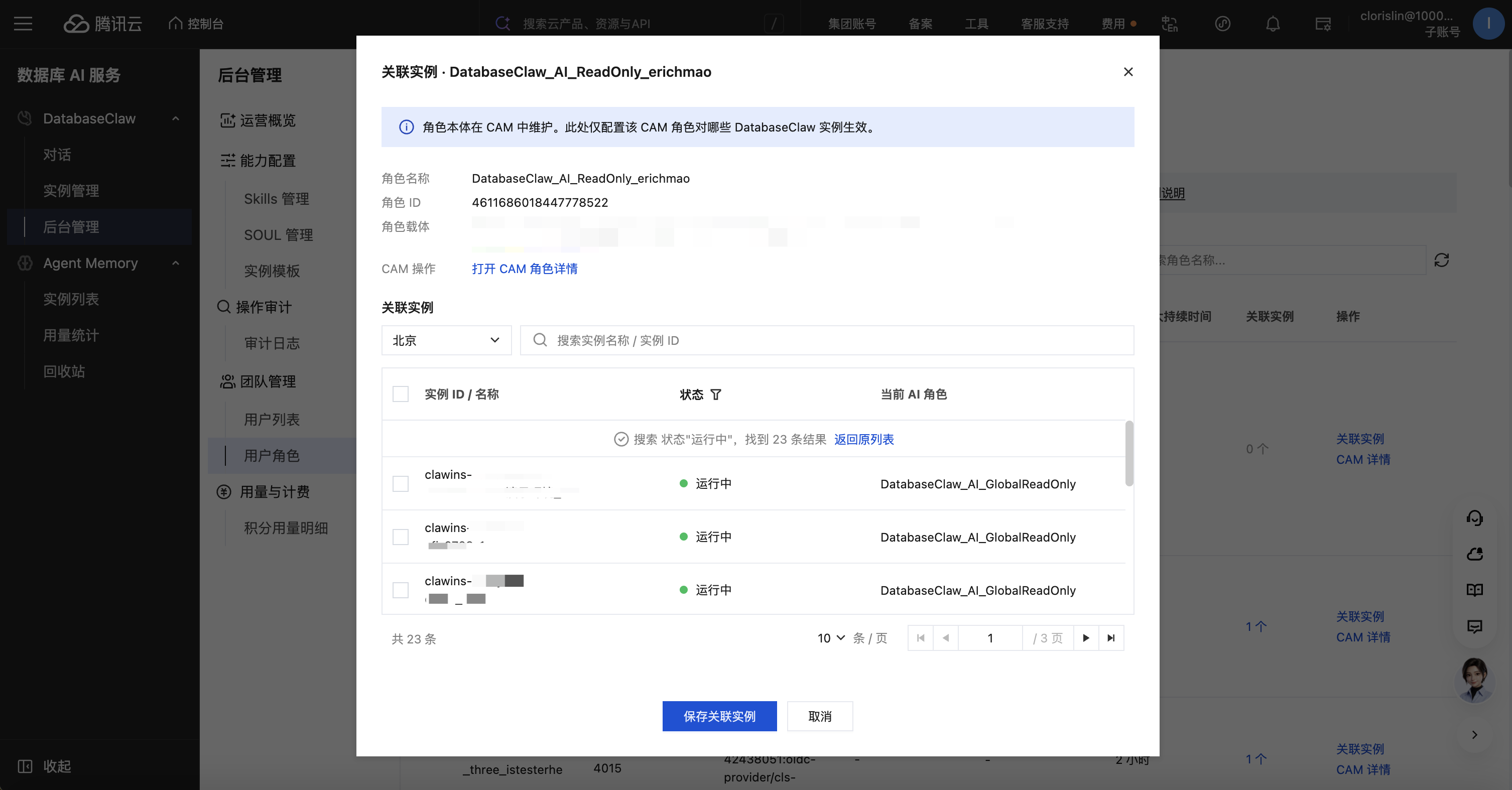Check the first clawins instance row
The image size is (1512, 790).
(400, 484)
